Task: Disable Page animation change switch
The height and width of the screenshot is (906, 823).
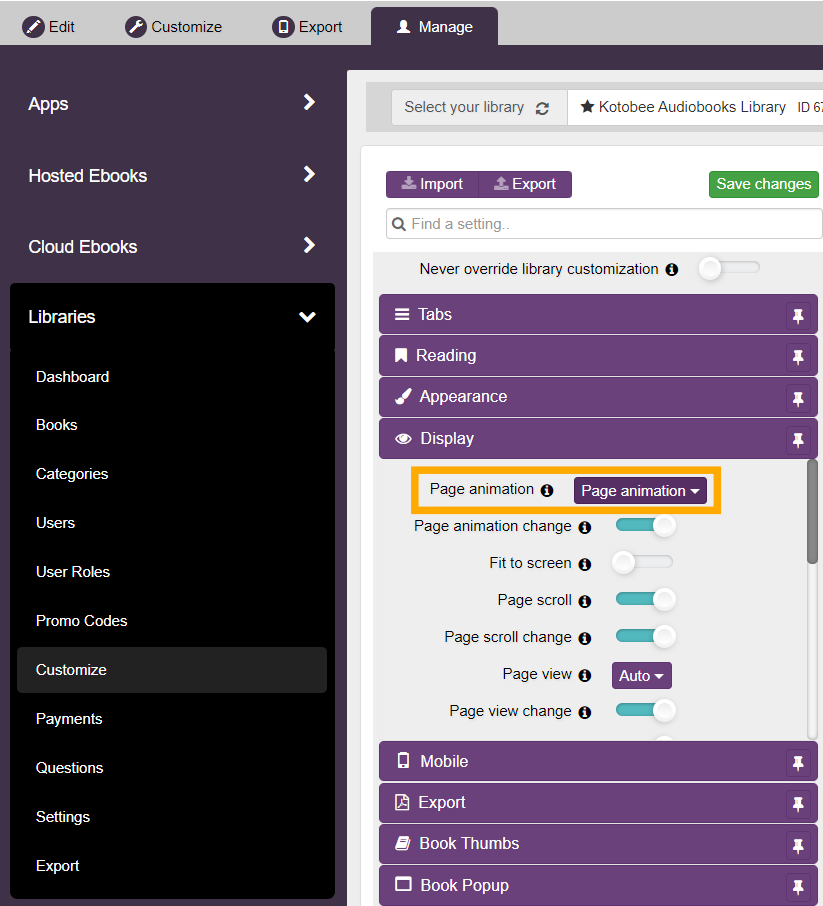Action: pos(645,526)
